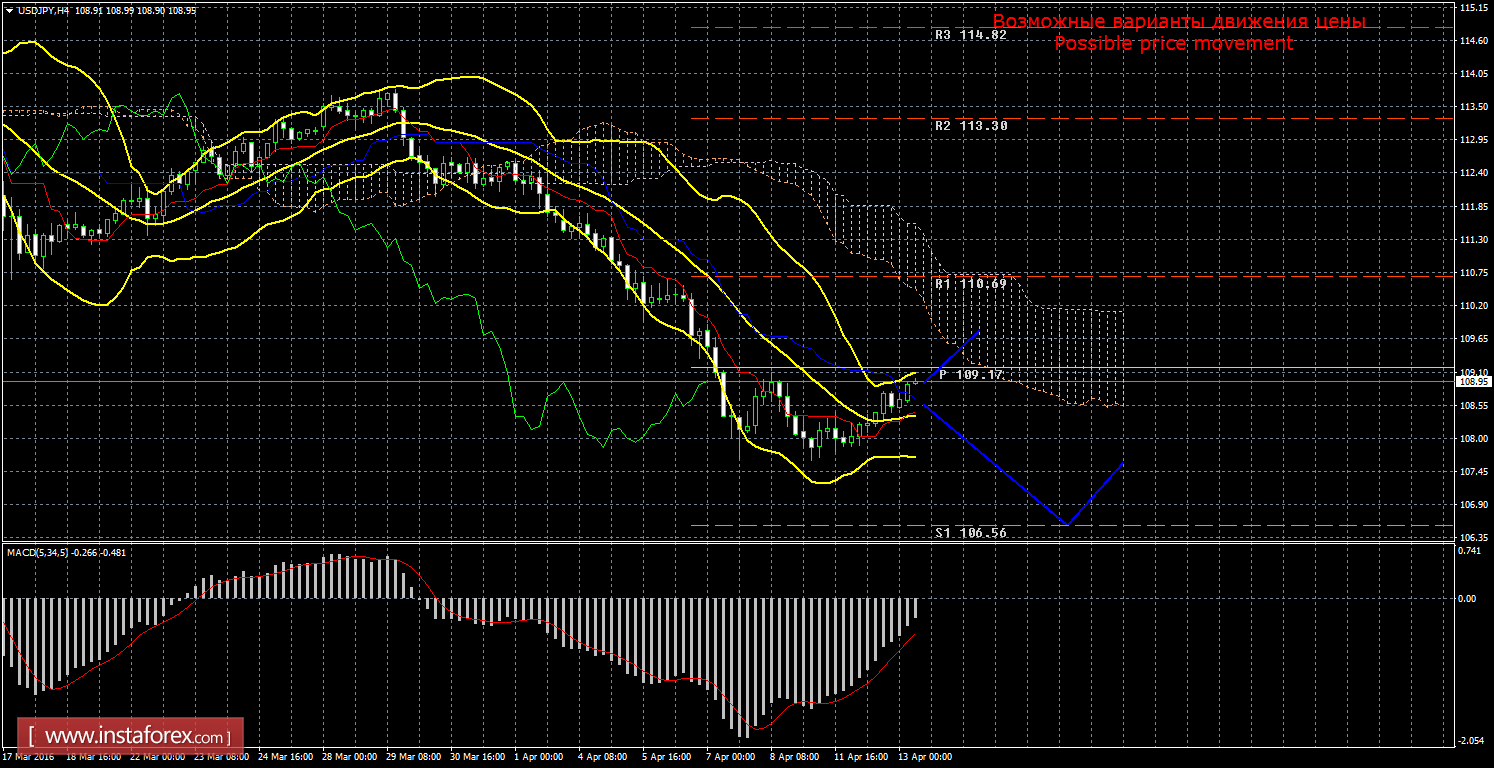Click the S1 106.56 support label
The image size is (1494, 768).
click(970, 533)
